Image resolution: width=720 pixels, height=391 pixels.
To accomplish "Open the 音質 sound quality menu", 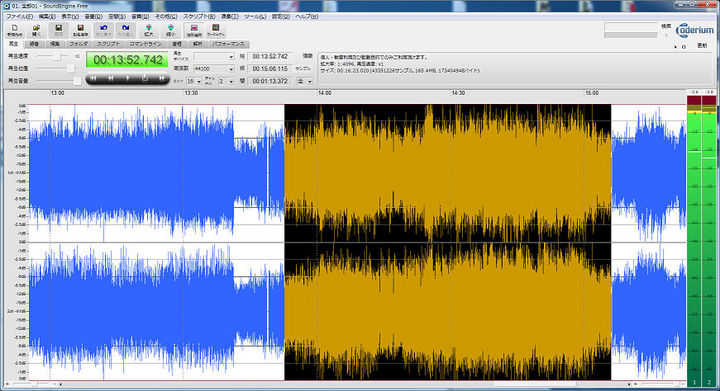I will pyautogui.click(x=141, y=17).
